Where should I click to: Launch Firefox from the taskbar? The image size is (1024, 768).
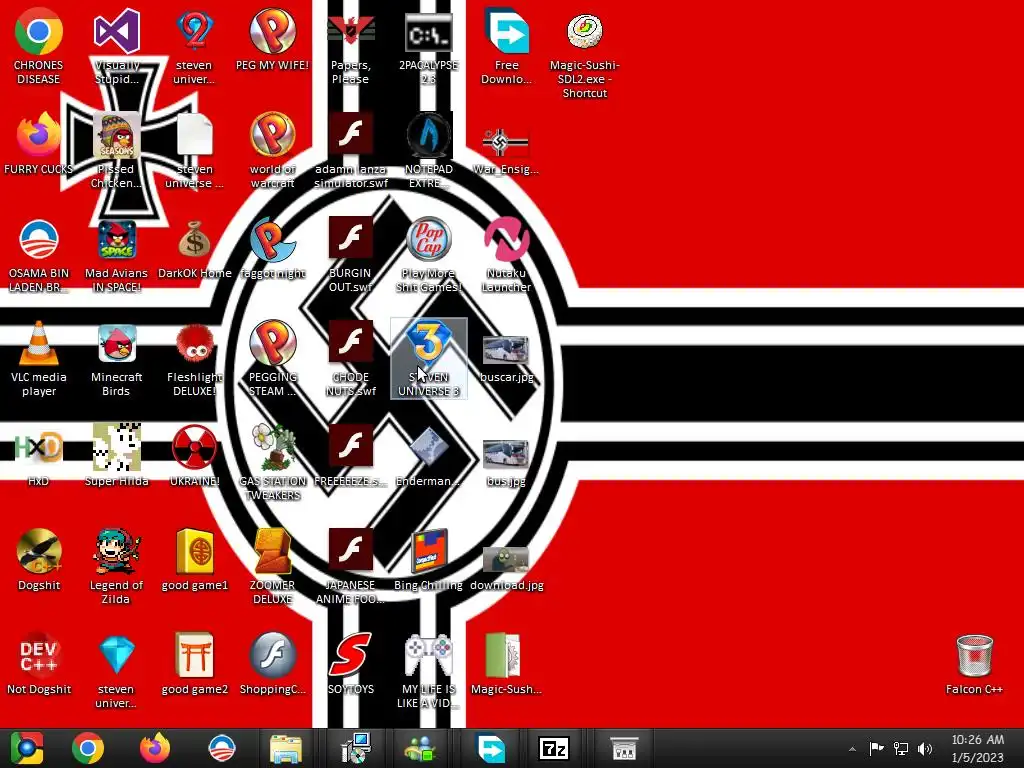click(x=155, y=748)
